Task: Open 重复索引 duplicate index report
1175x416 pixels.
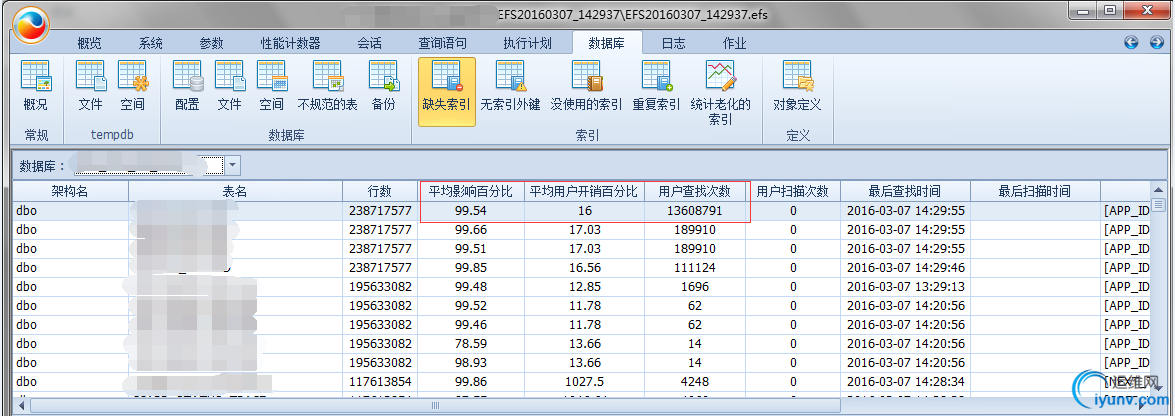Action: 656,87
